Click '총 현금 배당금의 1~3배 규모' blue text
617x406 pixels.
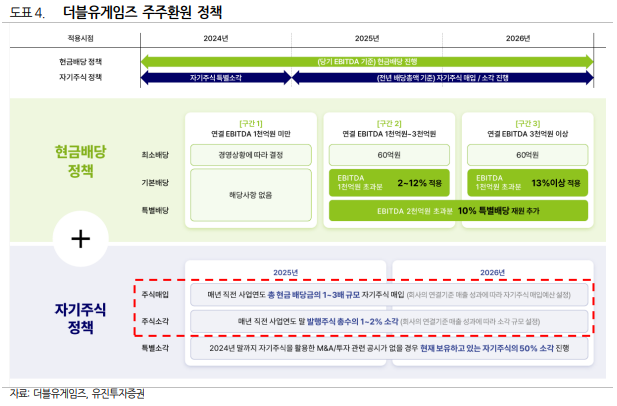[314, 295]
